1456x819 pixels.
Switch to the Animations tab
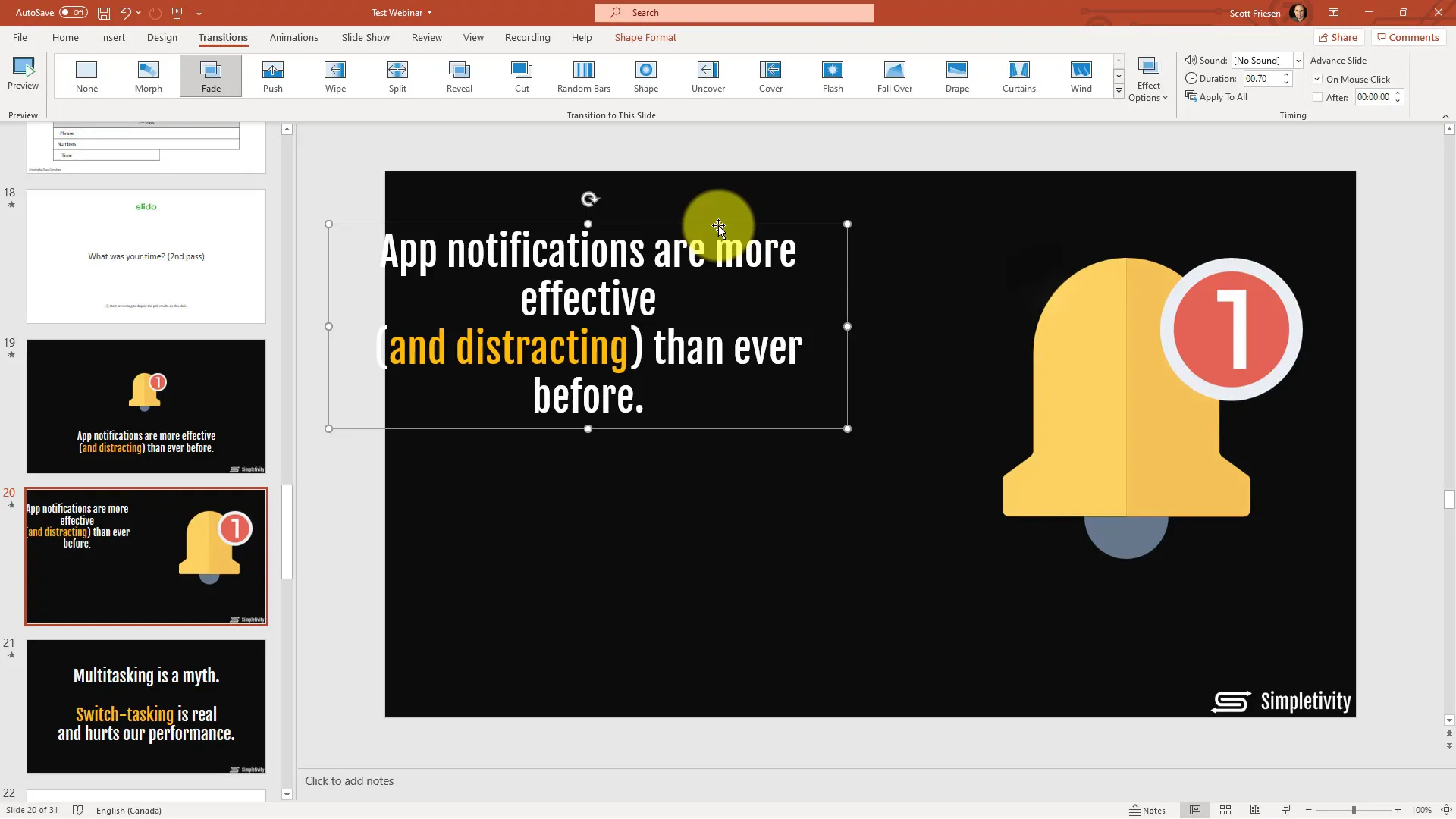click(x=294, y=37)
